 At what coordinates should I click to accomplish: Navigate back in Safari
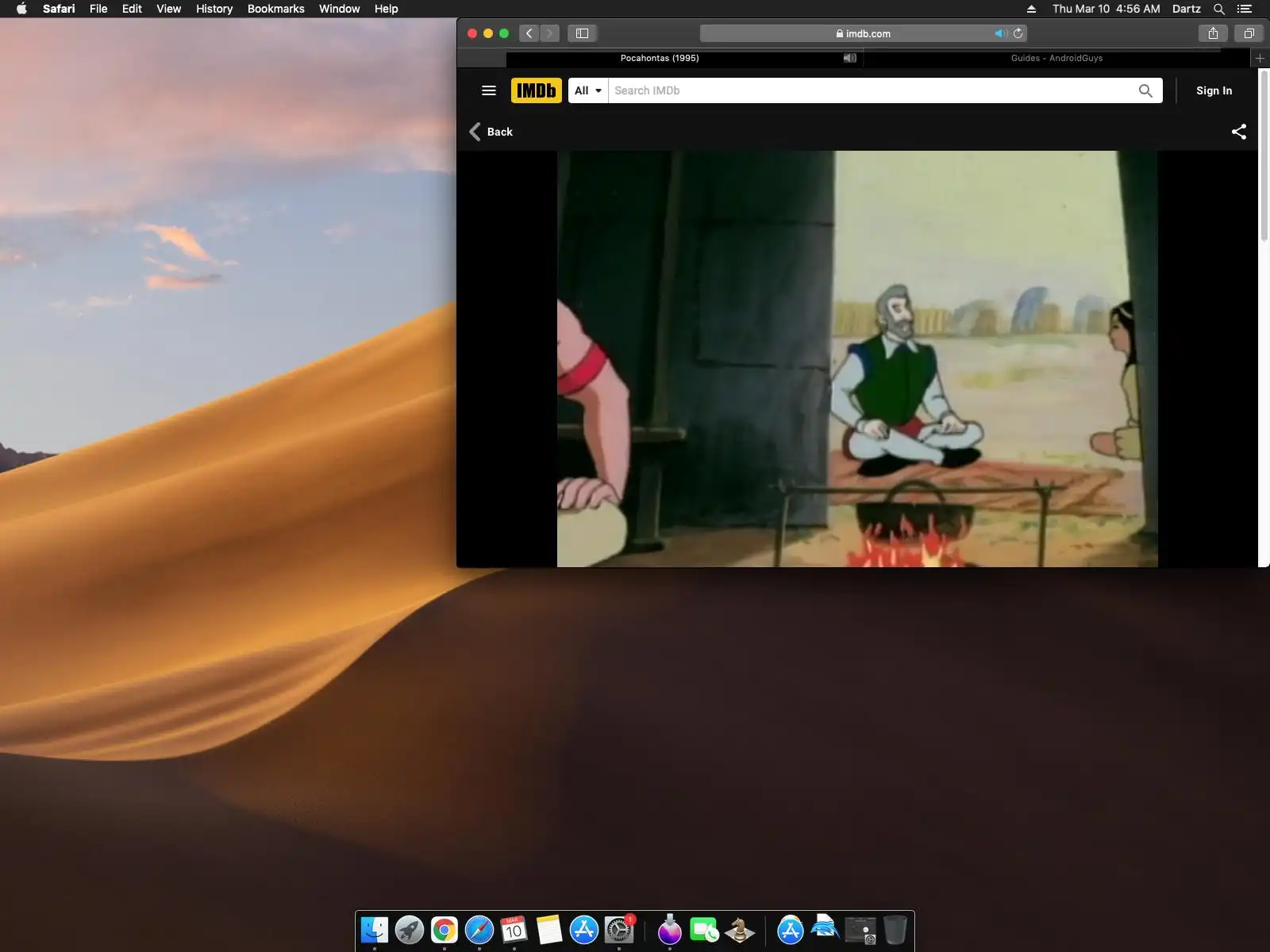[x=529, y=33]
